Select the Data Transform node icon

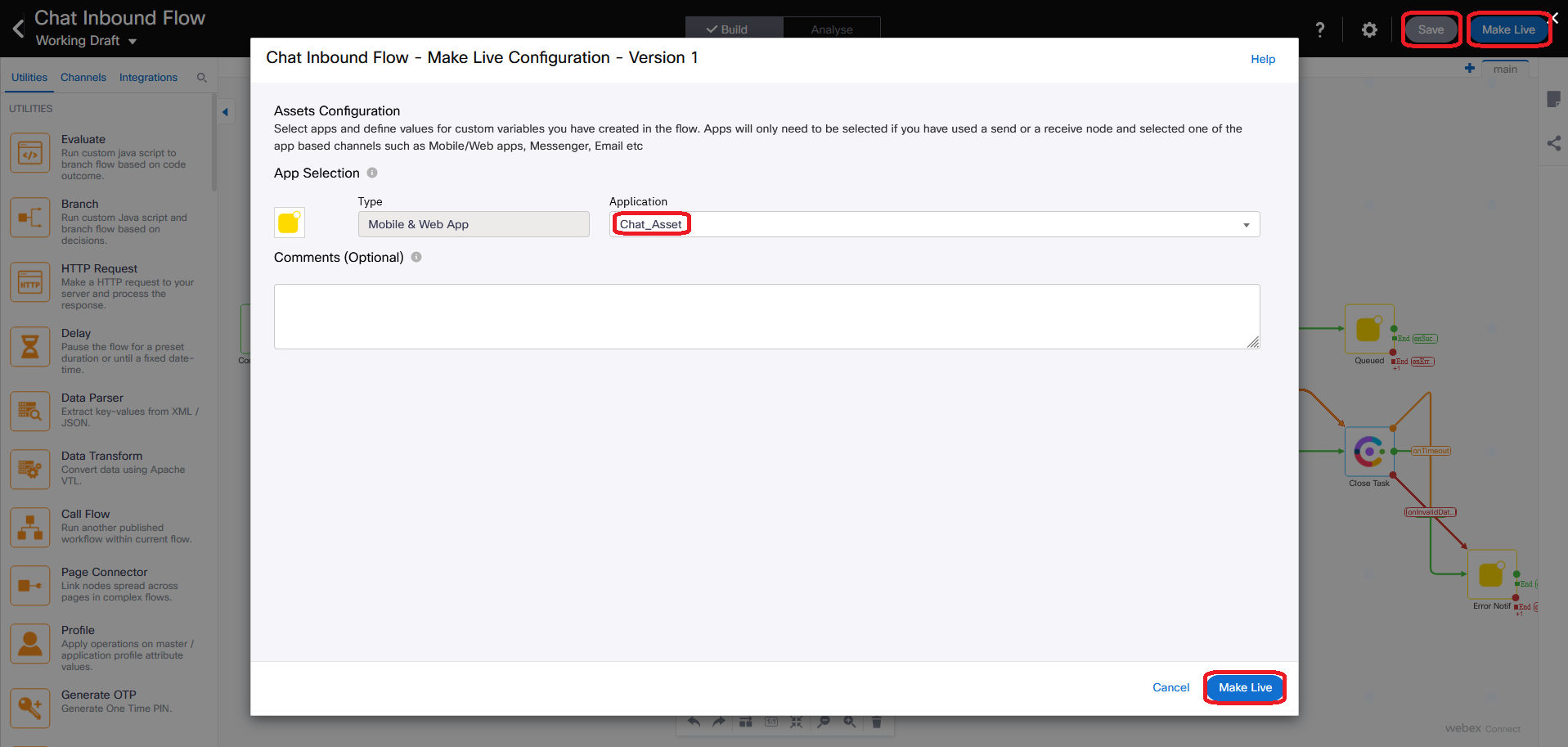(30, 470)
